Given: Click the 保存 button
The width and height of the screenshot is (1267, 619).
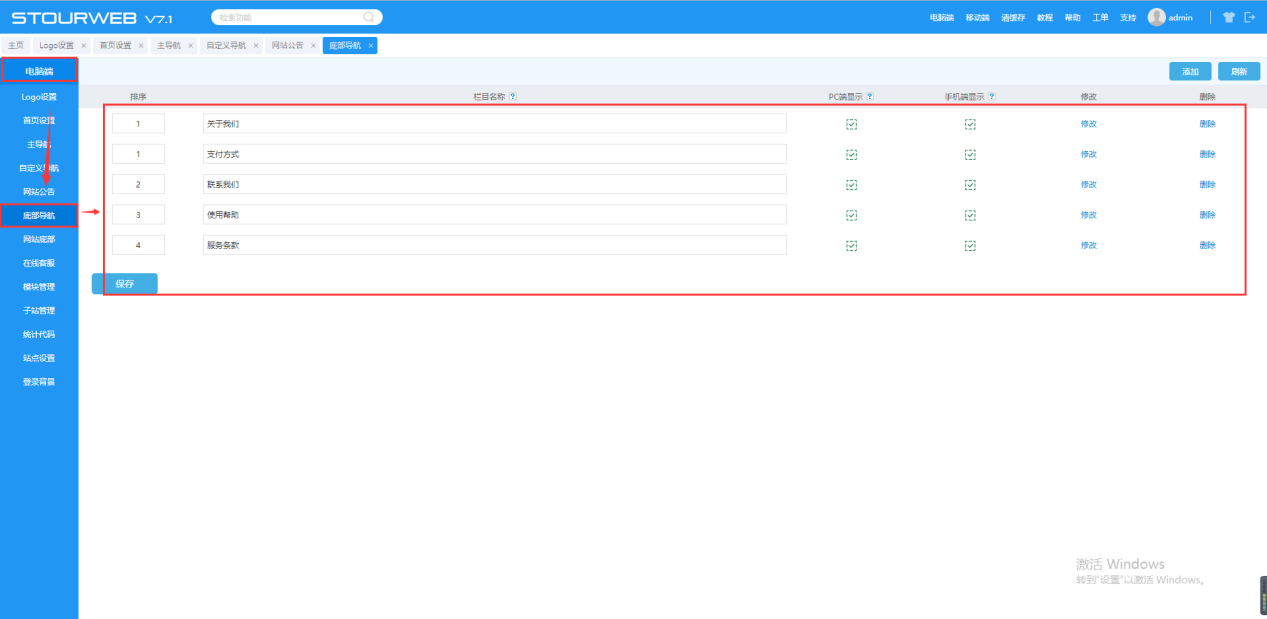Looking at the screenshot, I should point(124,284).
